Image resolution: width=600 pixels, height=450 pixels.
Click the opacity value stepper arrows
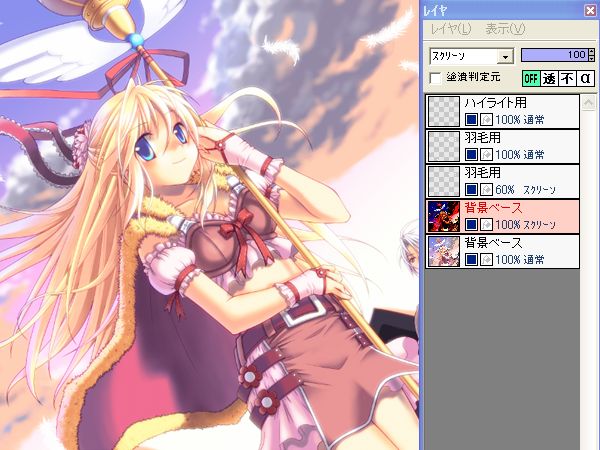point(590,55)
